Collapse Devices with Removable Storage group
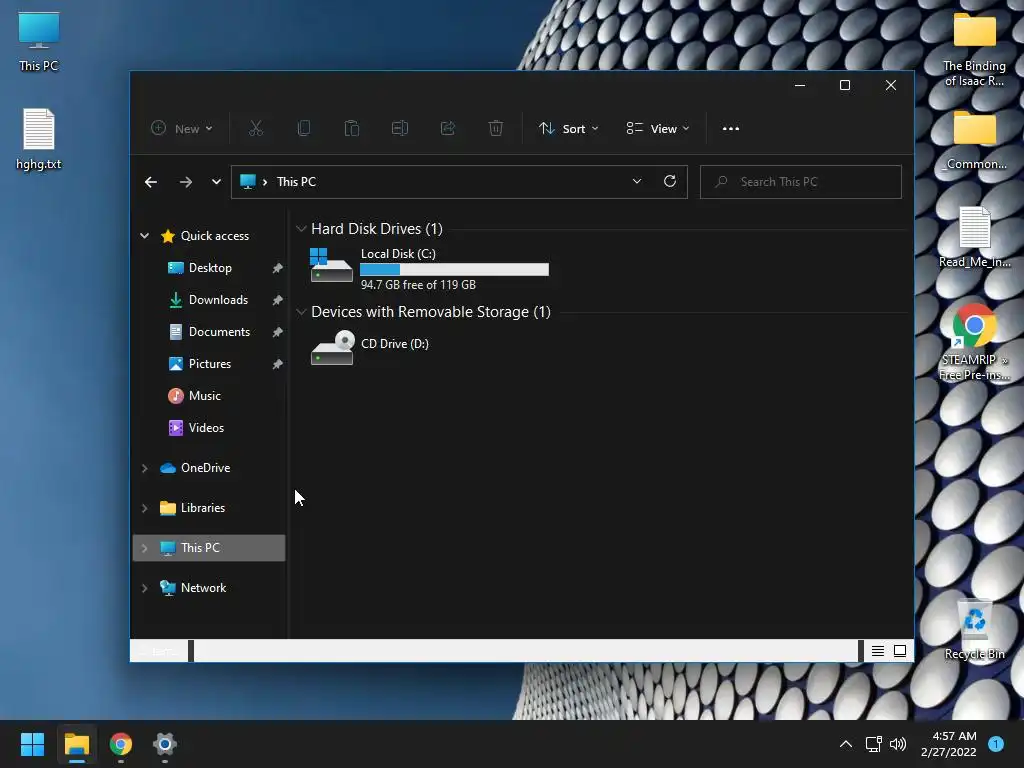This screenshot has width=1024, height=768. tap(301, 312)
